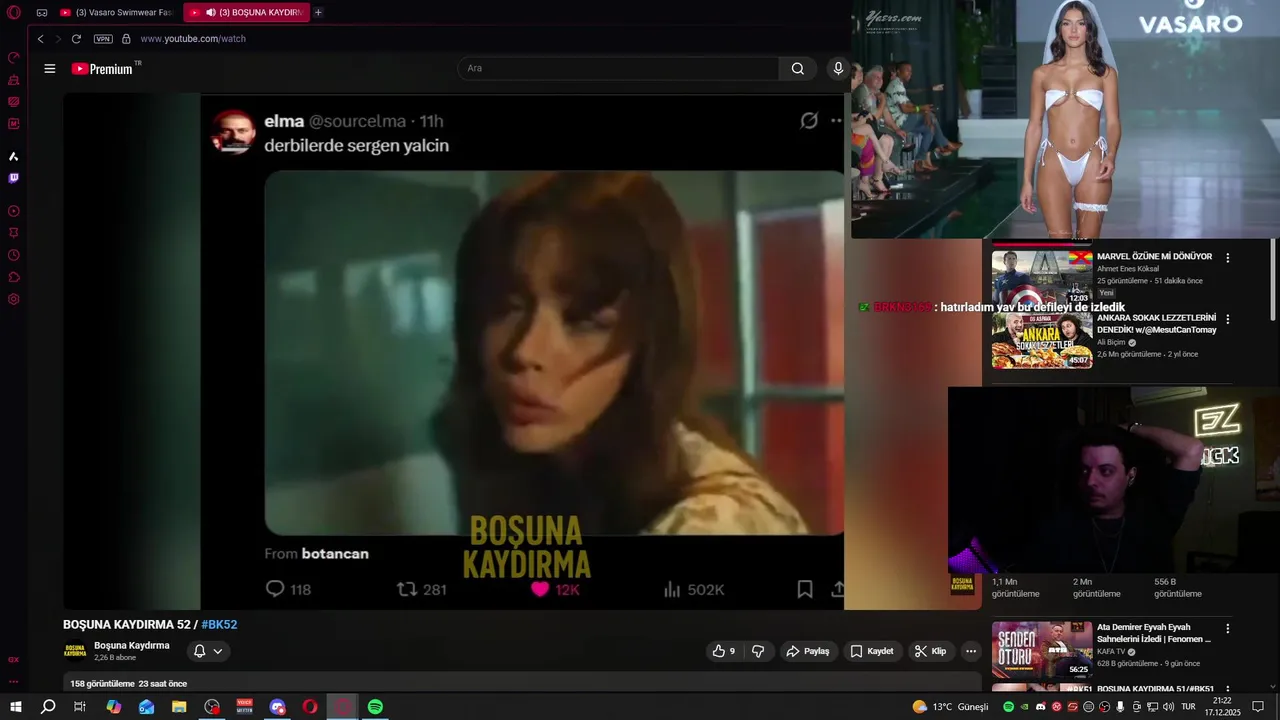Open Outlook from the taskbar
This screenshot has height=720, width=1280.
tap(147, 707)
